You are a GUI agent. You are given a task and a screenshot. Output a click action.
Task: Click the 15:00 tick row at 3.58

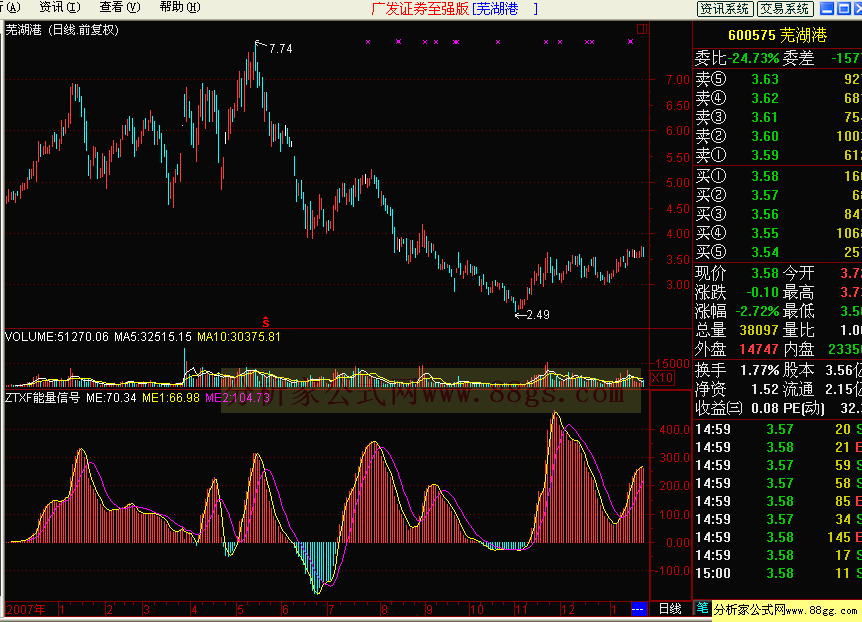click(x=777, y=573)
